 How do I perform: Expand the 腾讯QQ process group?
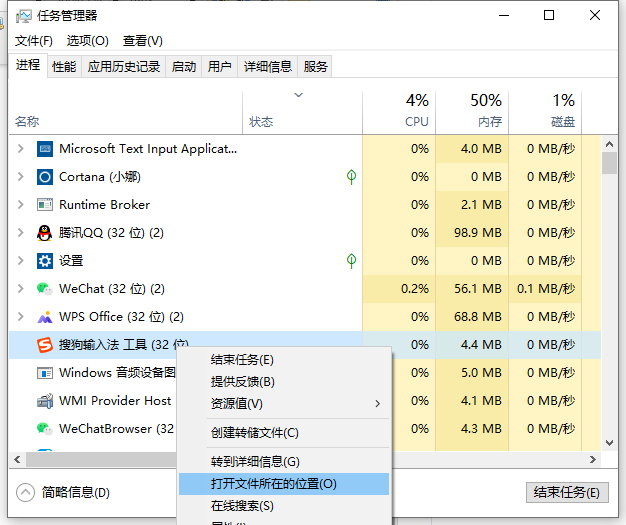tap(20, 233)
